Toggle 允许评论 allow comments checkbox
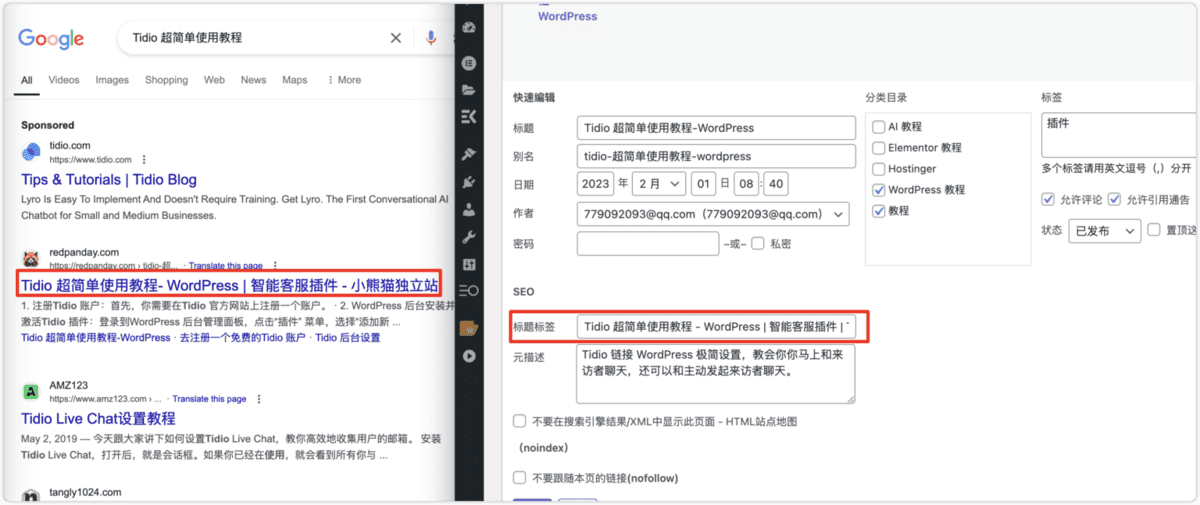This screenshot has width=1200, height=505. (x=1048, y=200)
